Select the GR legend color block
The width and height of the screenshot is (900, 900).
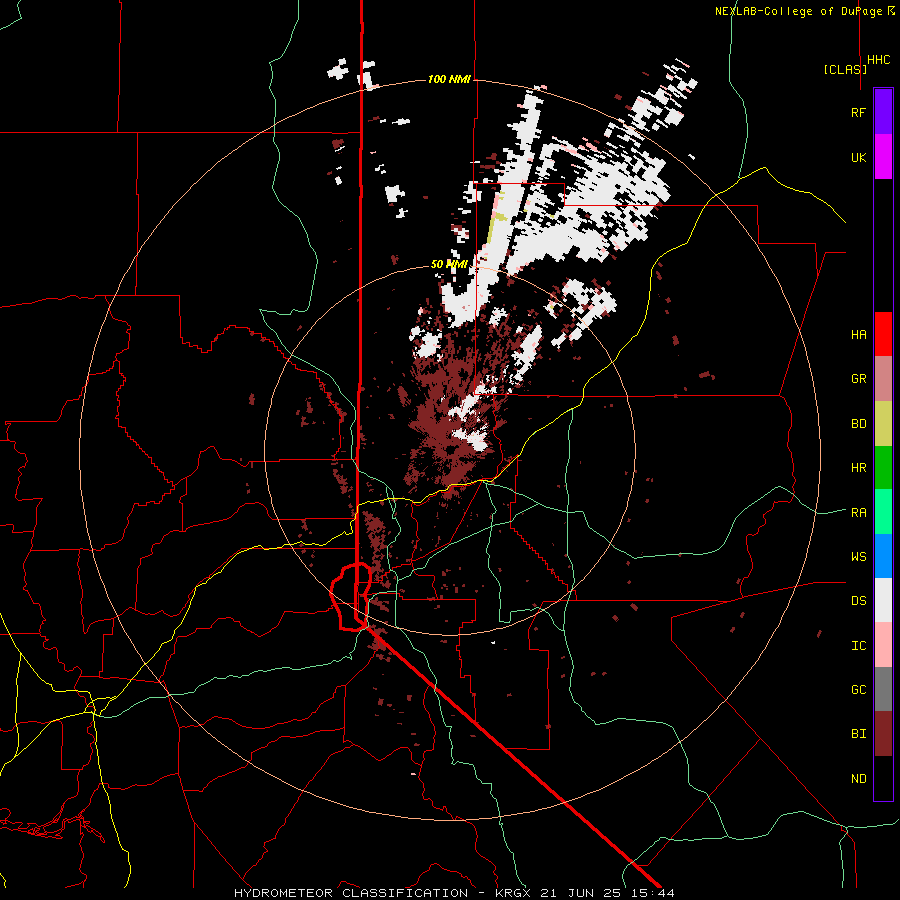point(883,378)
